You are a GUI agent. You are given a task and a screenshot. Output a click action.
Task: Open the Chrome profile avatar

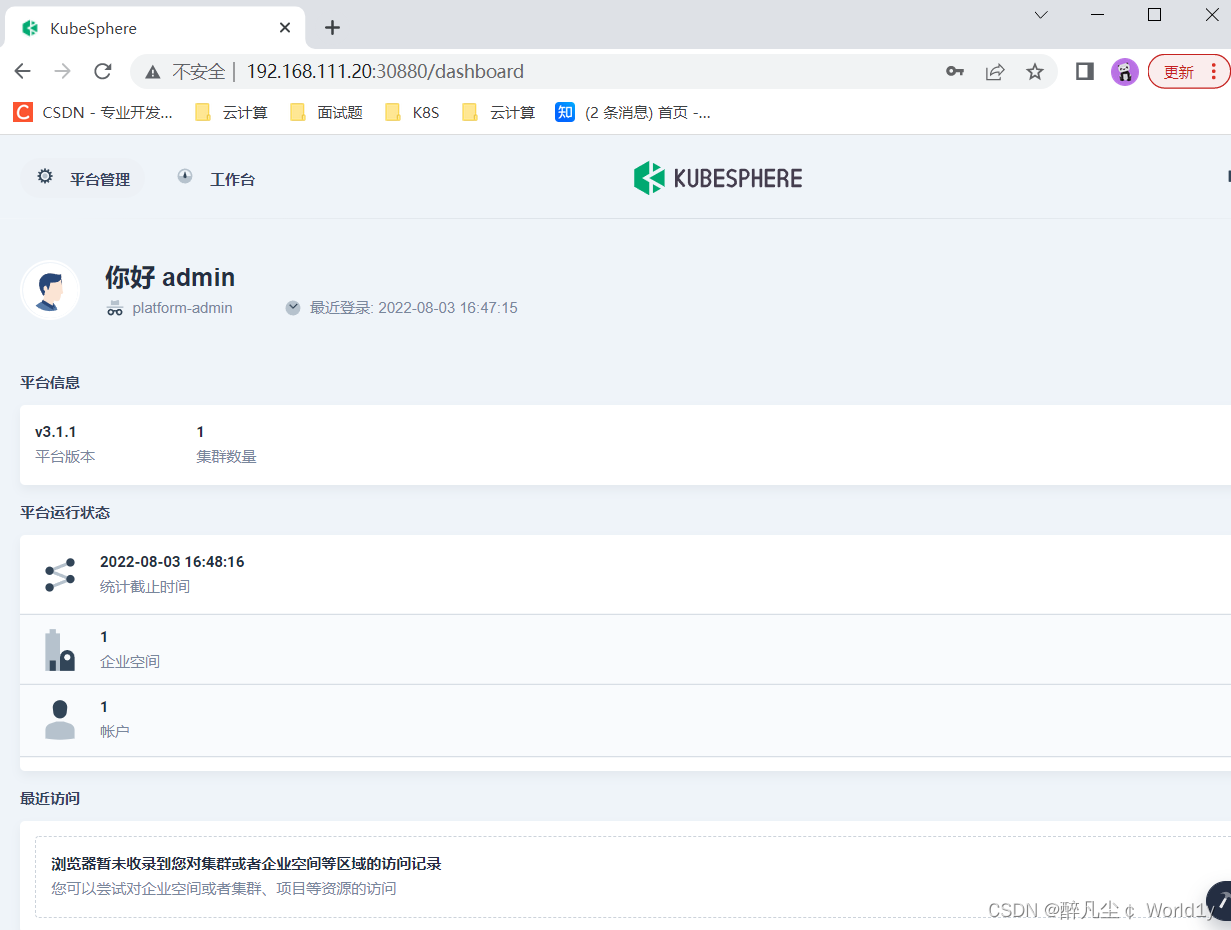(x=1125, y=72)
